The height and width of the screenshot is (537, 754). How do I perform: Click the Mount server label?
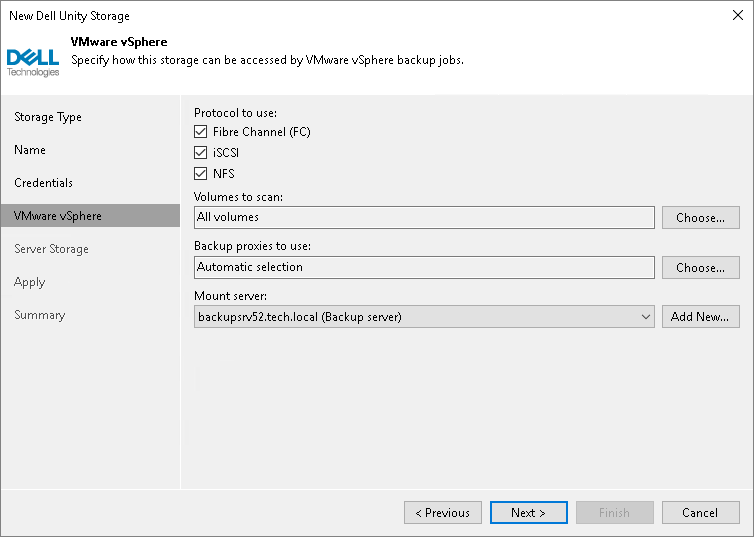[x=230, y=296]
